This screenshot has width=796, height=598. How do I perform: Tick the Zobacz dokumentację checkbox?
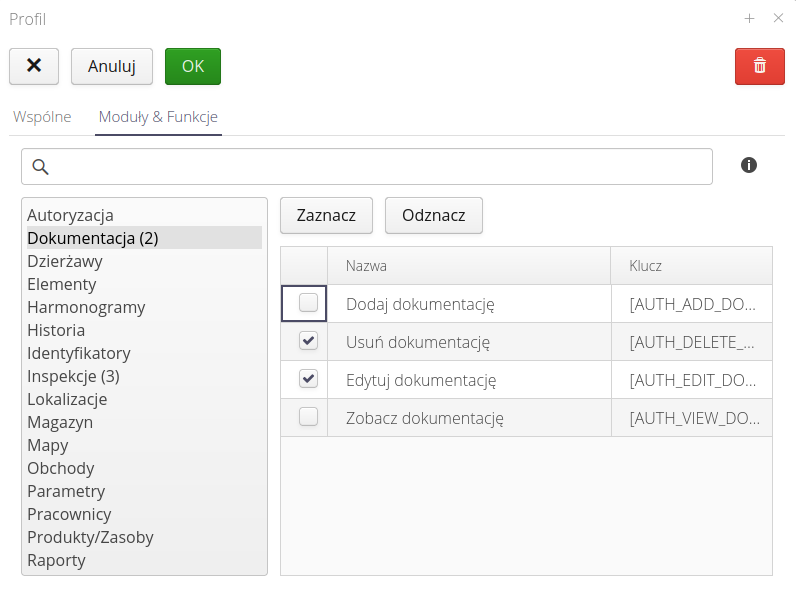pos(308,417)
